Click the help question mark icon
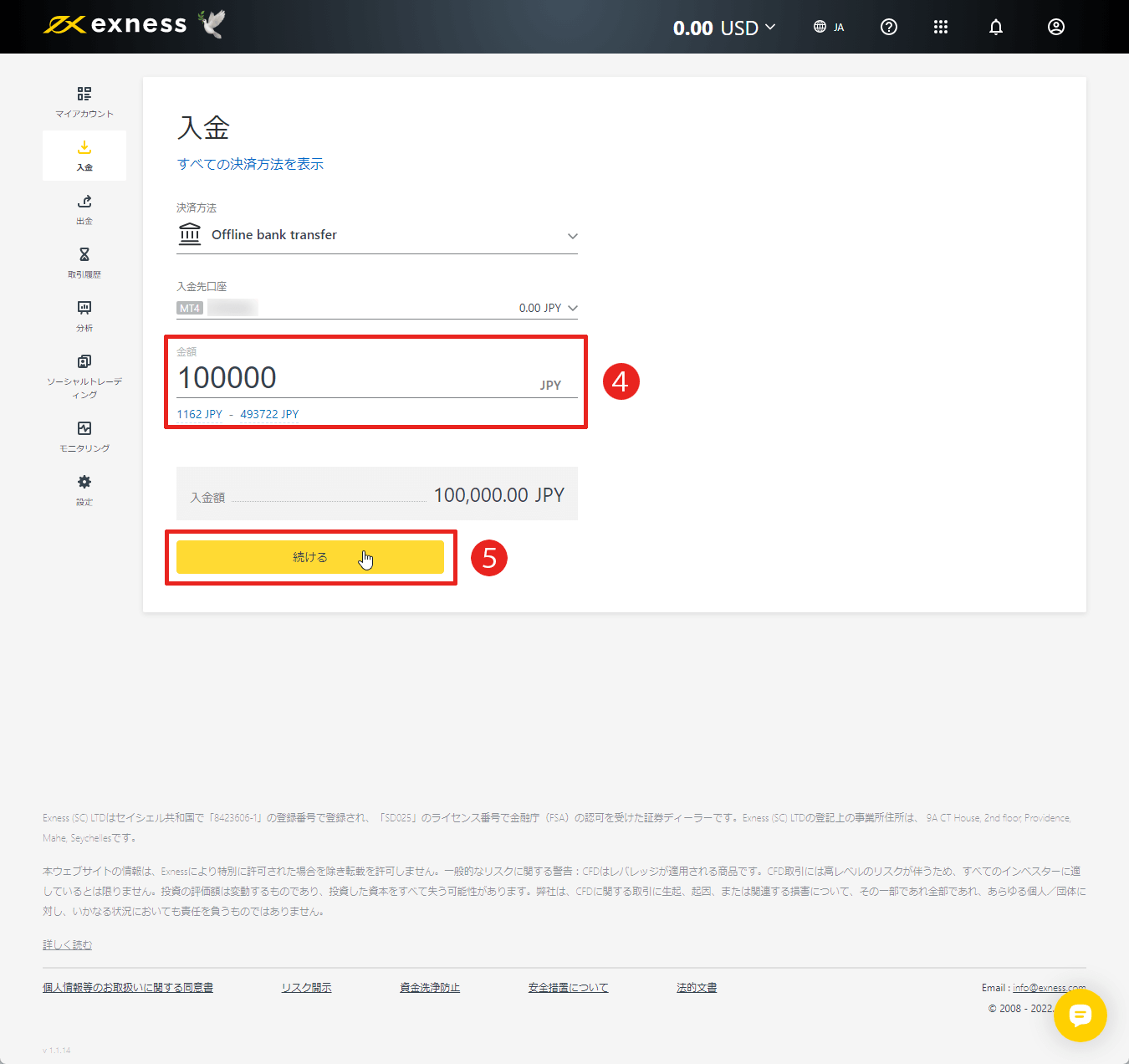 pos(888,27)
